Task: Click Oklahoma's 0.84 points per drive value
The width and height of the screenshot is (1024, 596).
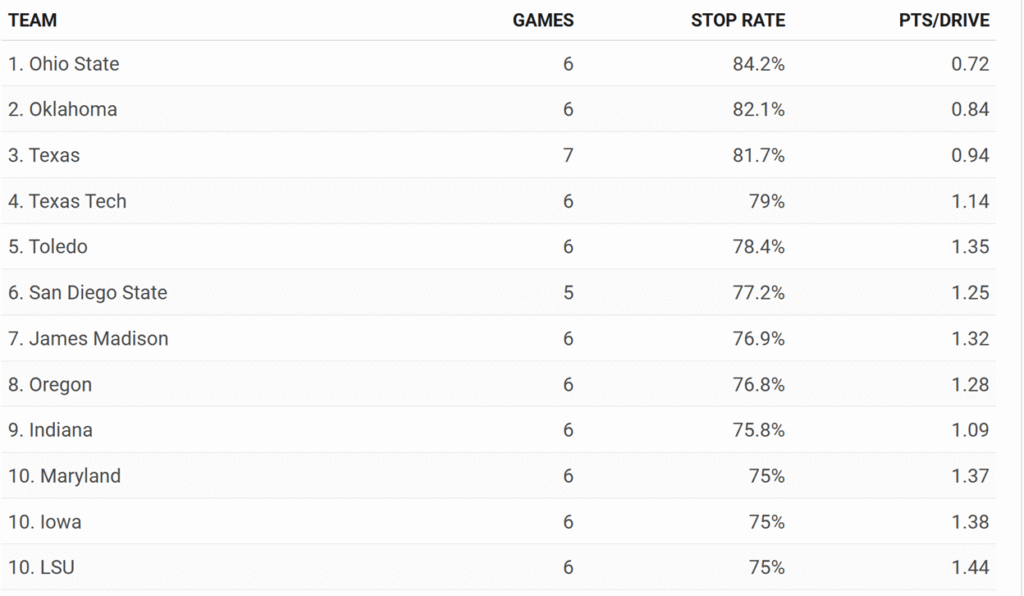Action: 970,110
